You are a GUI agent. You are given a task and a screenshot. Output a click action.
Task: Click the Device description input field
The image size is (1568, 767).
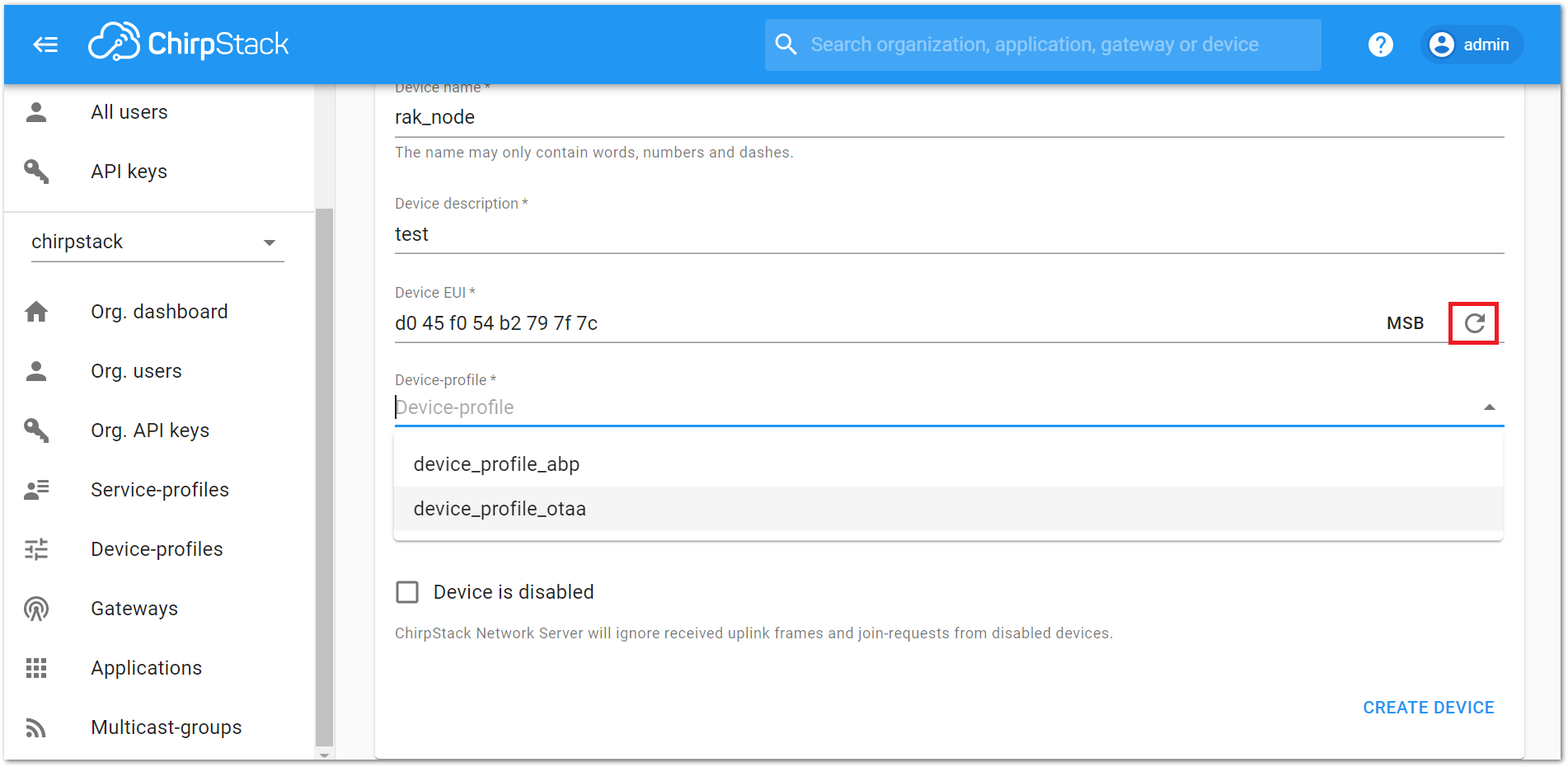(x=949, y=234)
